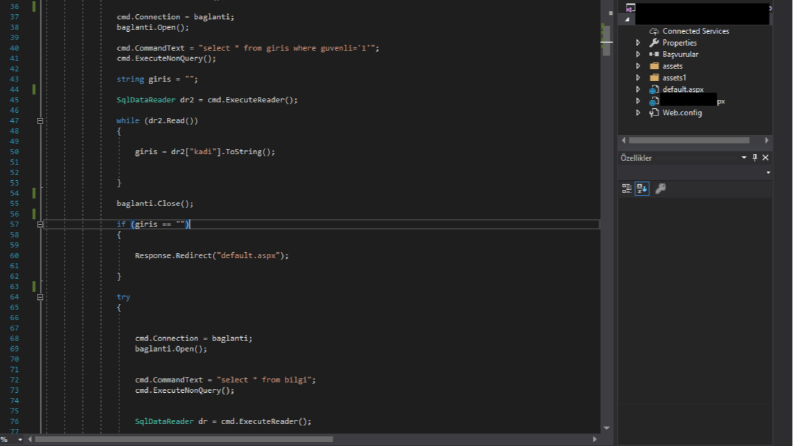This screenshot has height=446, width=793.
Task: Click the assets1 folder icon
Action: click(654, 78)
